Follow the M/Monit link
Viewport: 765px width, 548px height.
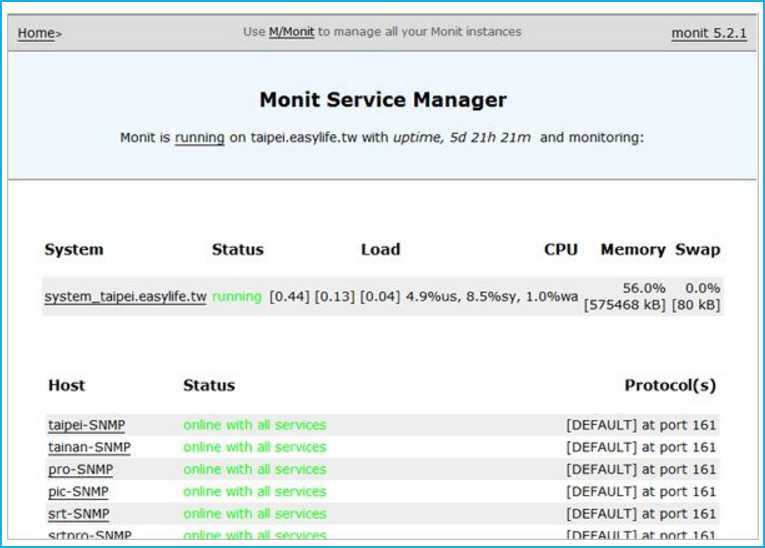pos(291,32)
